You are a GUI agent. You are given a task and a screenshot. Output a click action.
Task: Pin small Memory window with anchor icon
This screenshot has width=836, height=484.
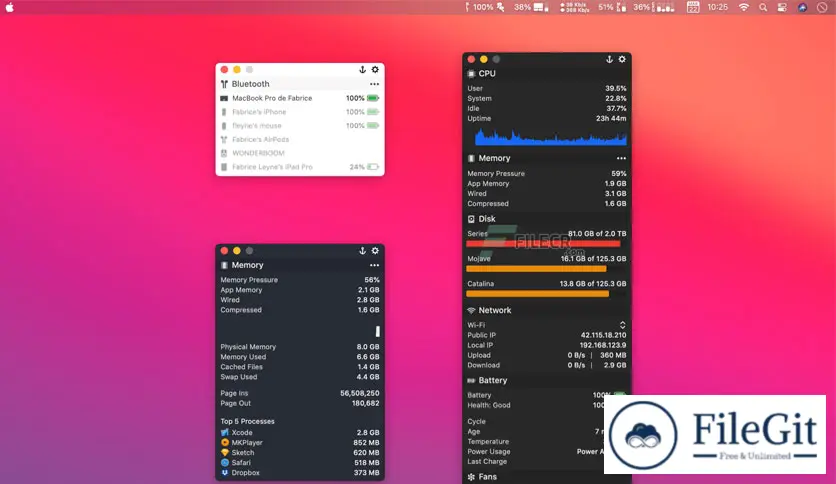tap(362, 251)
